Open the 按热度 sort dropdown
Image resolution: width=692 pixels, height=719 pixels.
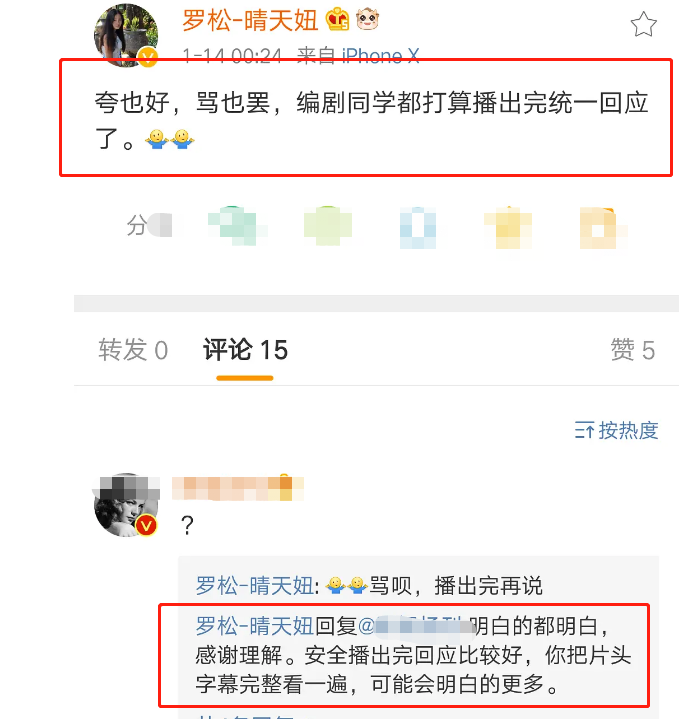(616, 431)
